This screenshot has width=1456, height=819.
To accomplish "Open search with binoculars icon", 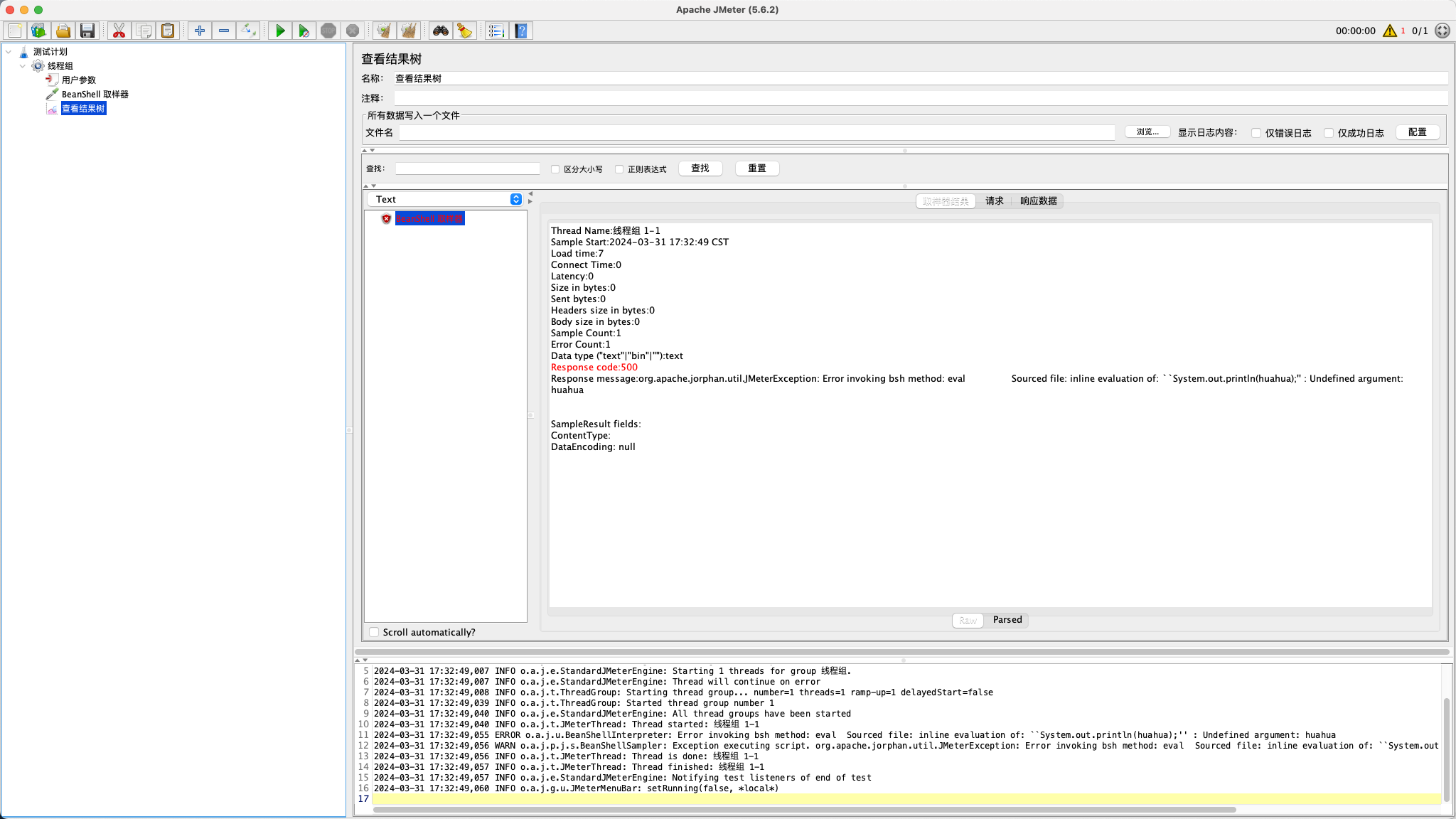I will pyautogui.click(x=441, y=31).
